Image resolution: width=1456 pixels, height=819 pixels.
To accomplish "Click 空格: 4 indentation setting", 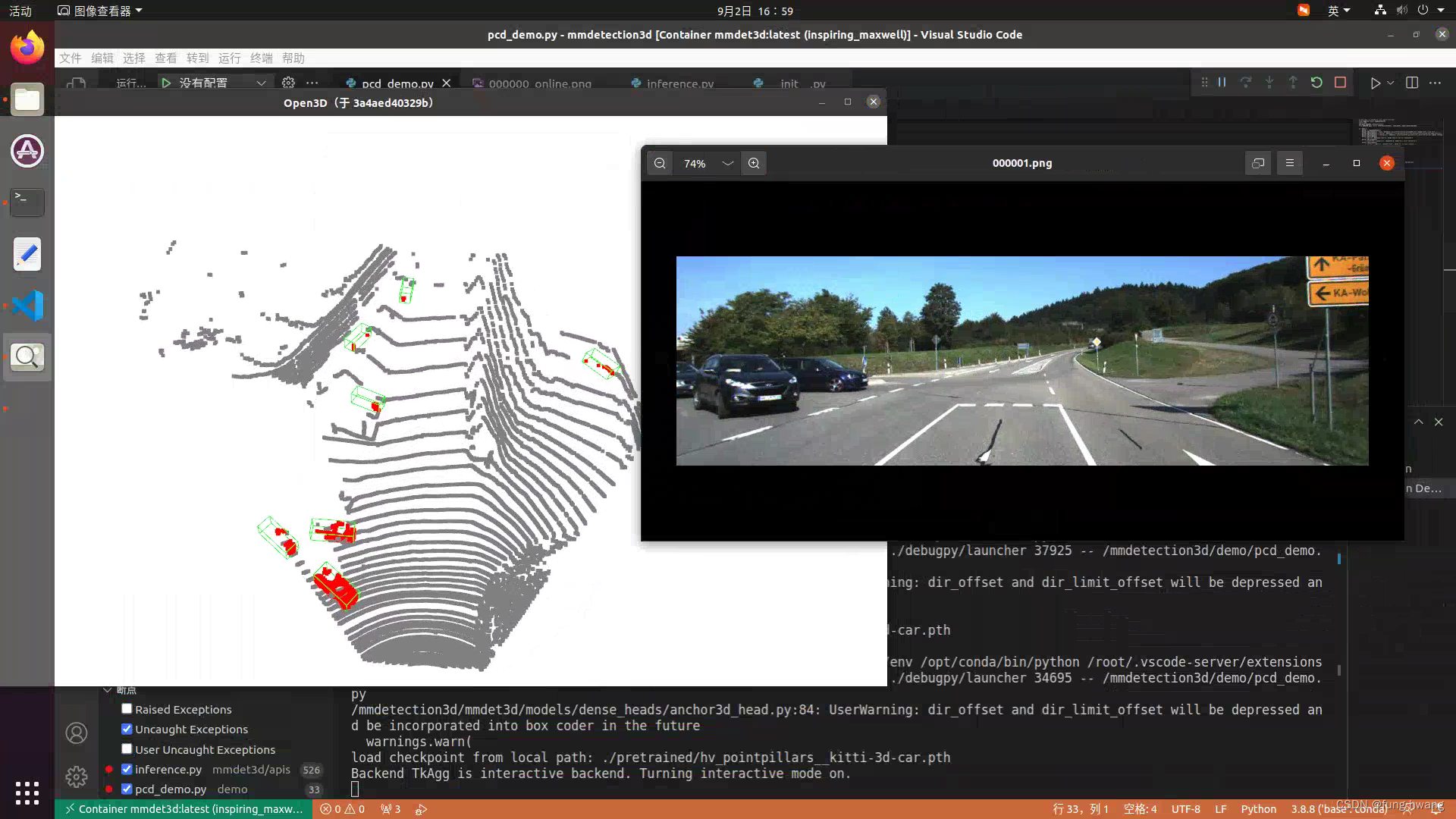I will (1141, 809).
